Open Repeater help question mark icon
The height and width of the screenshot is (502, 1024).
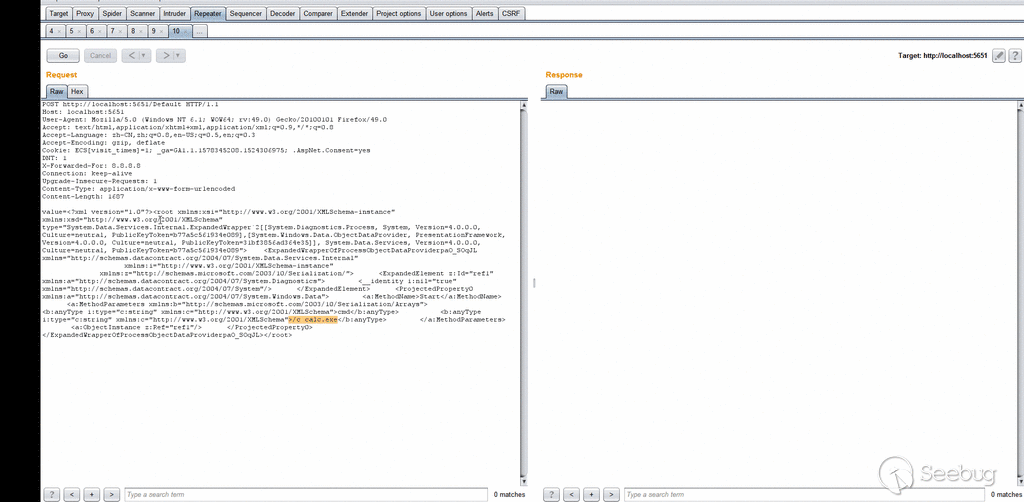click(1014, 56)
